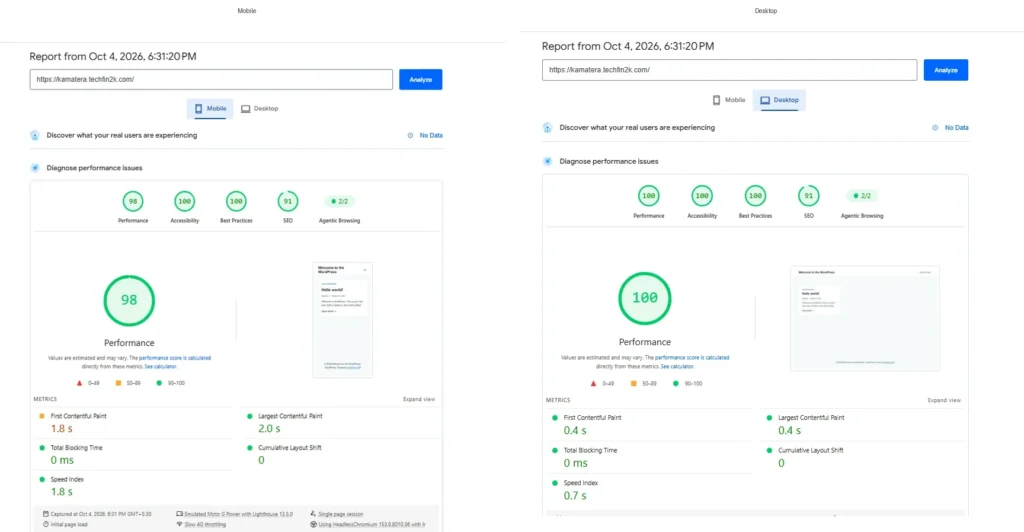Click No Data label in Desktop report
The width and height of the screenshot is (1024, 532).
click(x=957, y=128)
